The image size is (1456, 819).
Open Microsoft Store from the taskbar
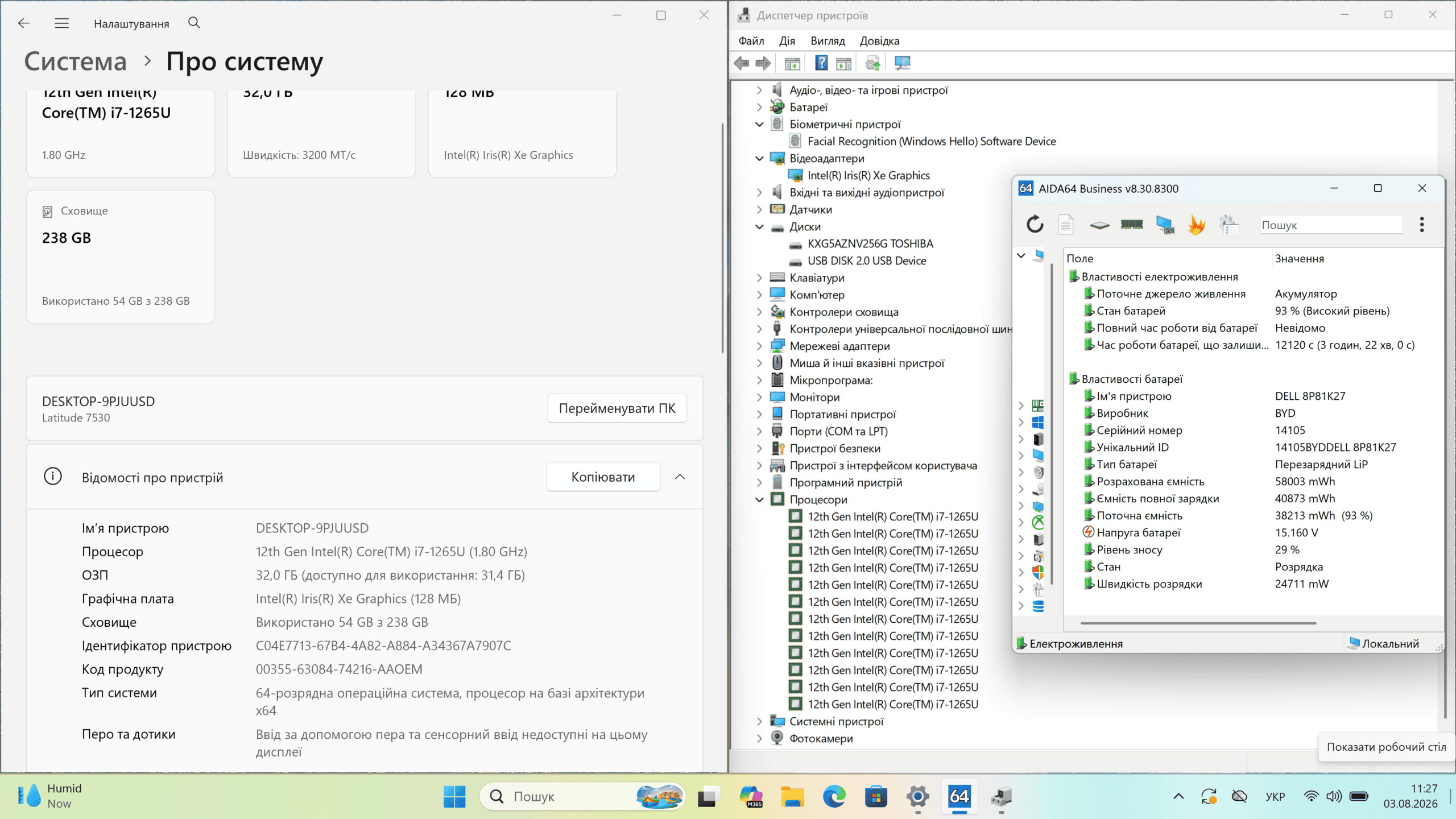tap(876, 796)
